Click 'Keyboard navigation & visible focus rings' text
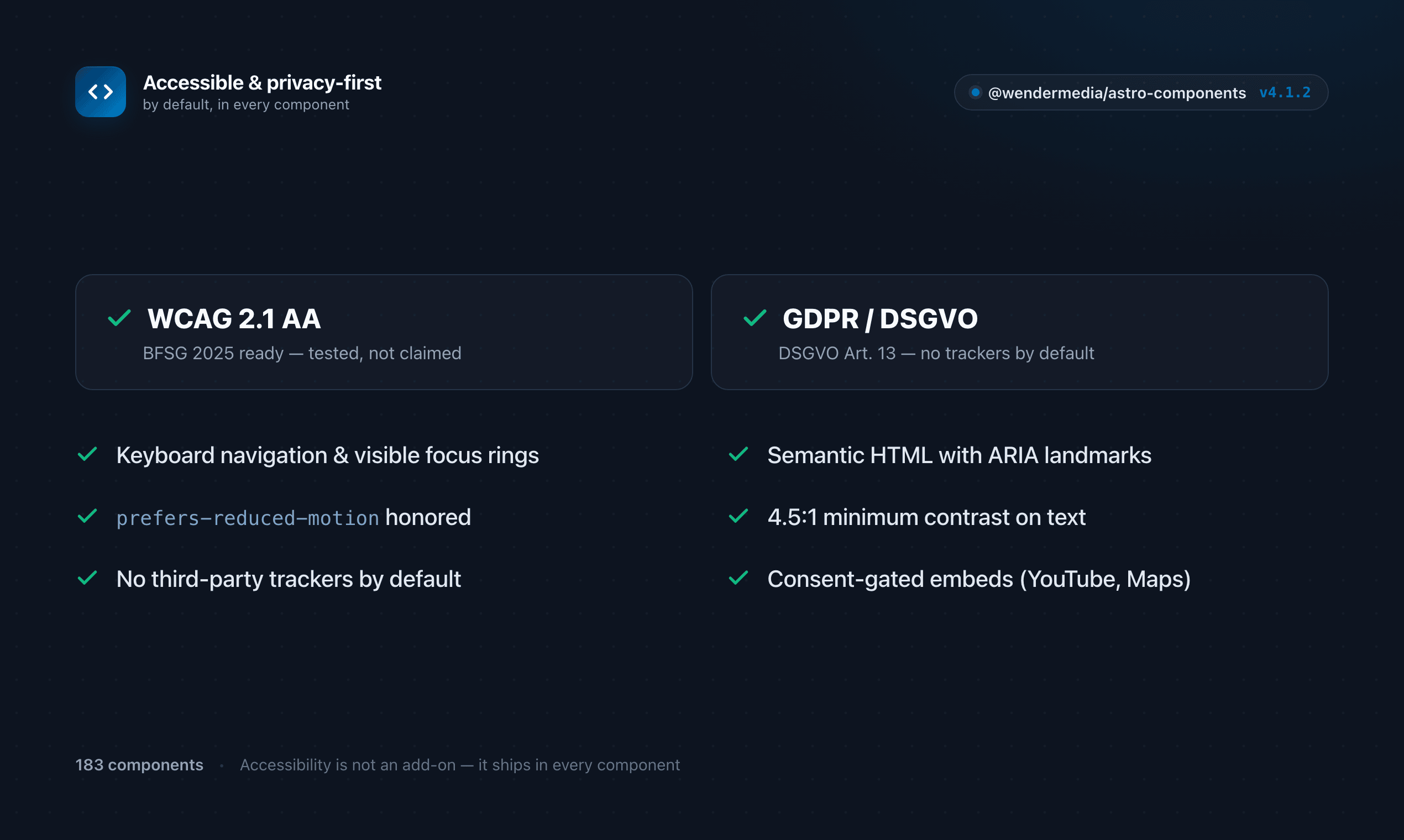This screenshot has width=1404, height=840. pos(328,456)
